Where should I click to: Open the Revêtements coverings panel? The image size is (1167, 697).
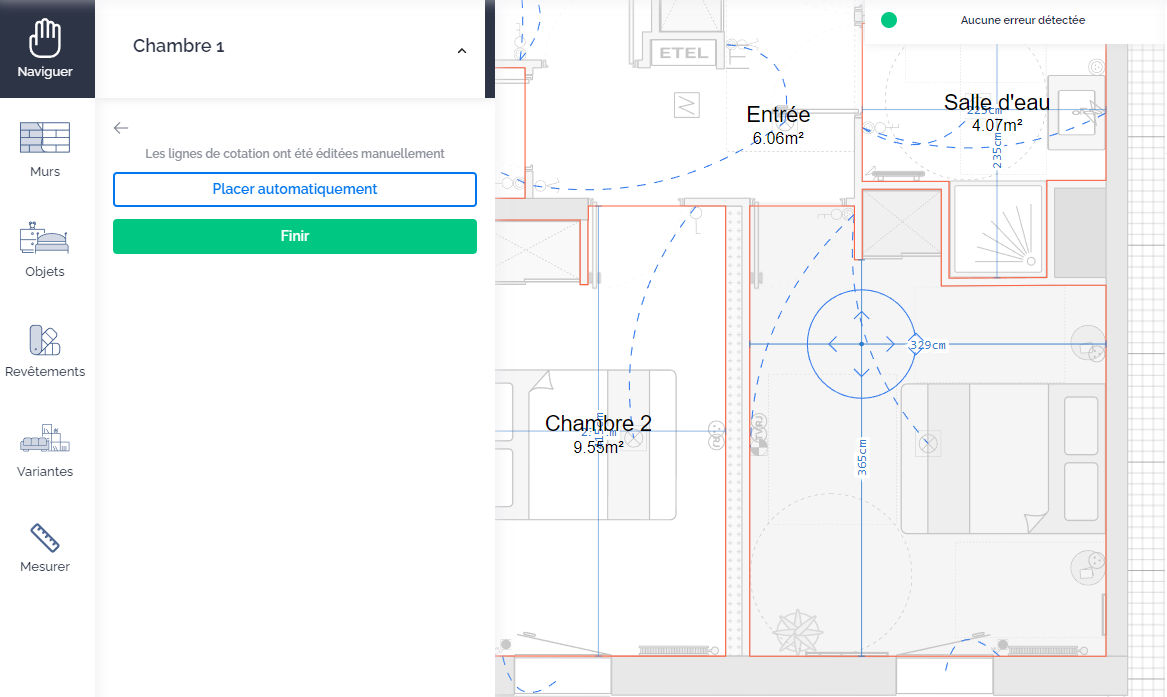click(45, 350)
